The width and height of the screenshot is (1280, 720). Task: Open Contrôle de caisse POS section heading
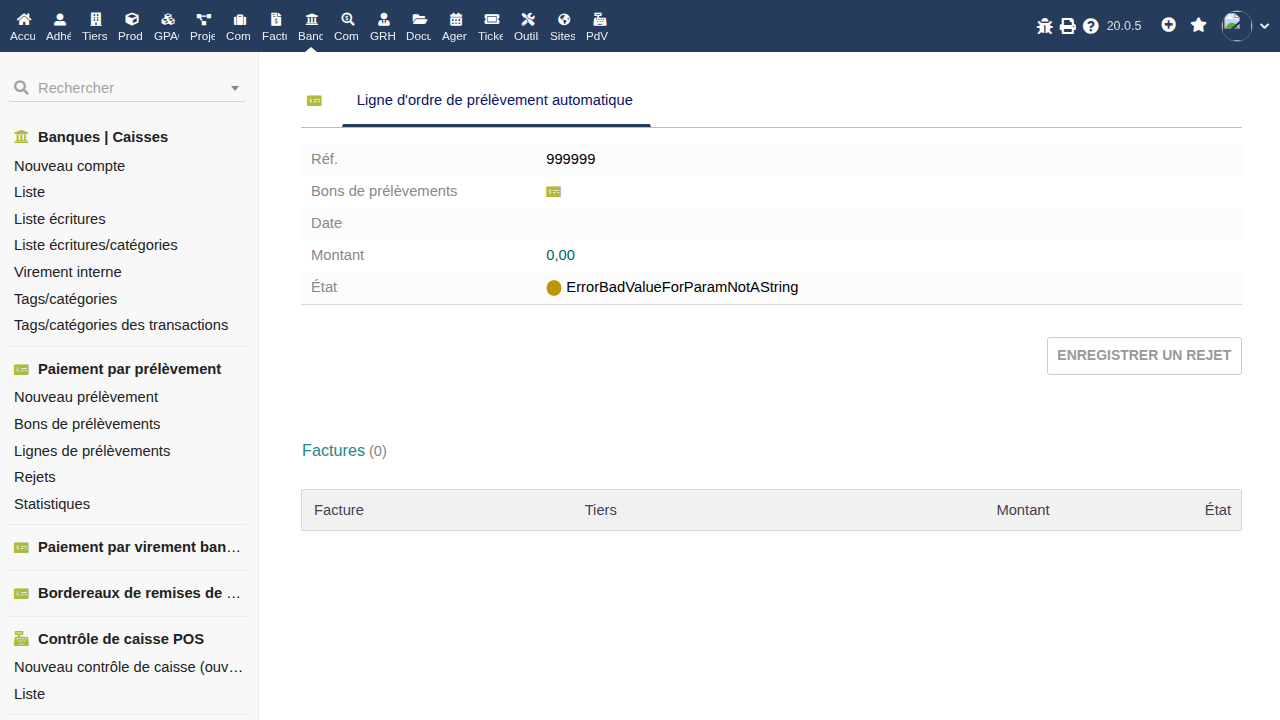pyautogui.click(x=121, y=639)
